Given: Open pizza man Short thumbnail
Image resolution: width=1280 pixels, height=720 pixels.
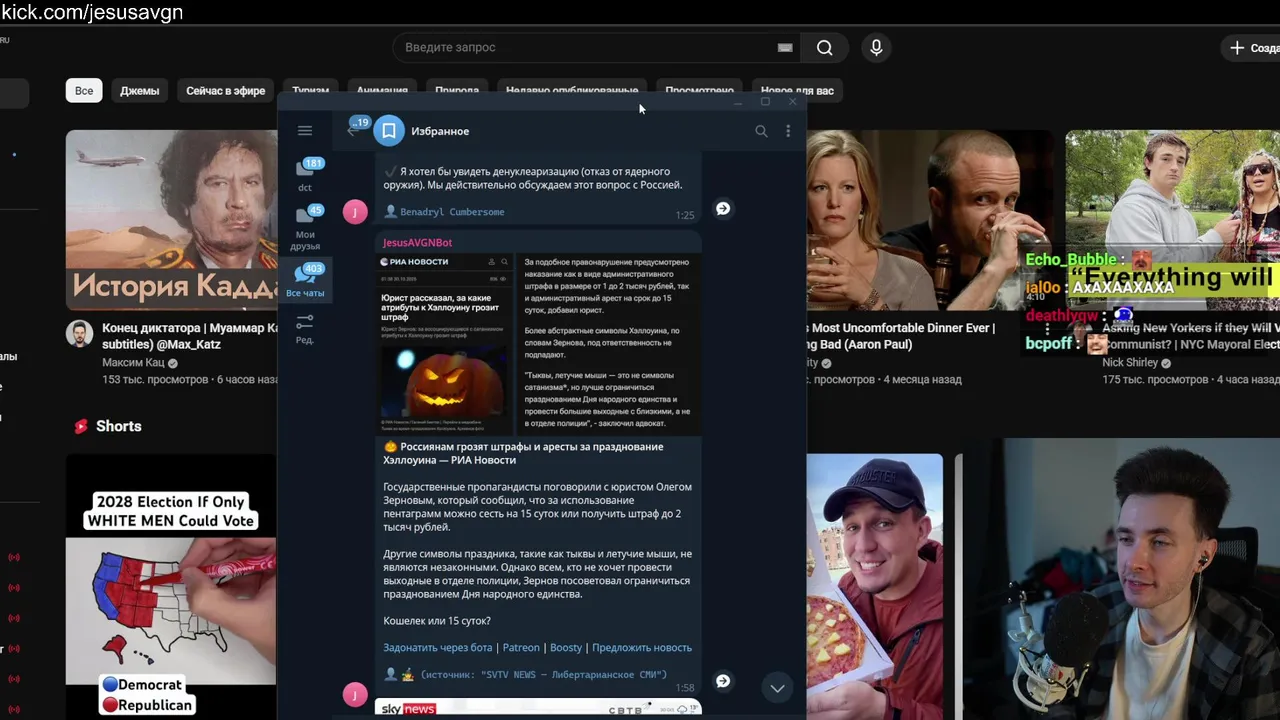Looking at the screenshot, I should click(874, 586).
